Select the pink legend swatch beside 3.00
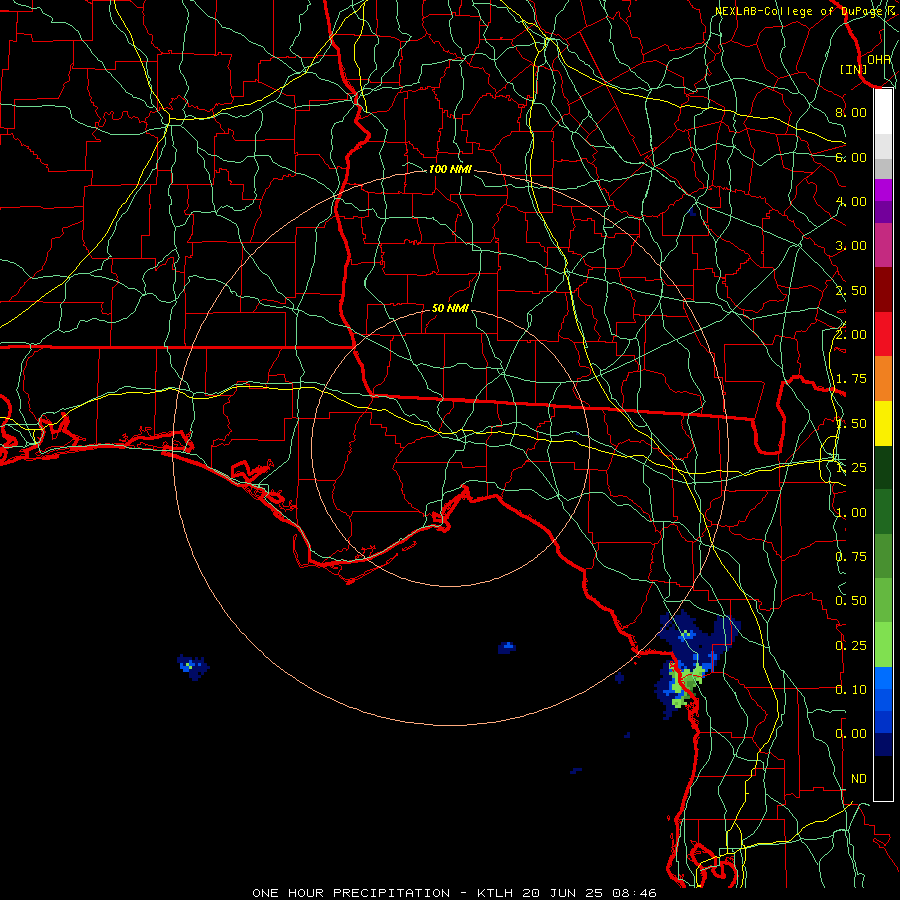Viewport: 900px width, 900px height. pos(883,245)
